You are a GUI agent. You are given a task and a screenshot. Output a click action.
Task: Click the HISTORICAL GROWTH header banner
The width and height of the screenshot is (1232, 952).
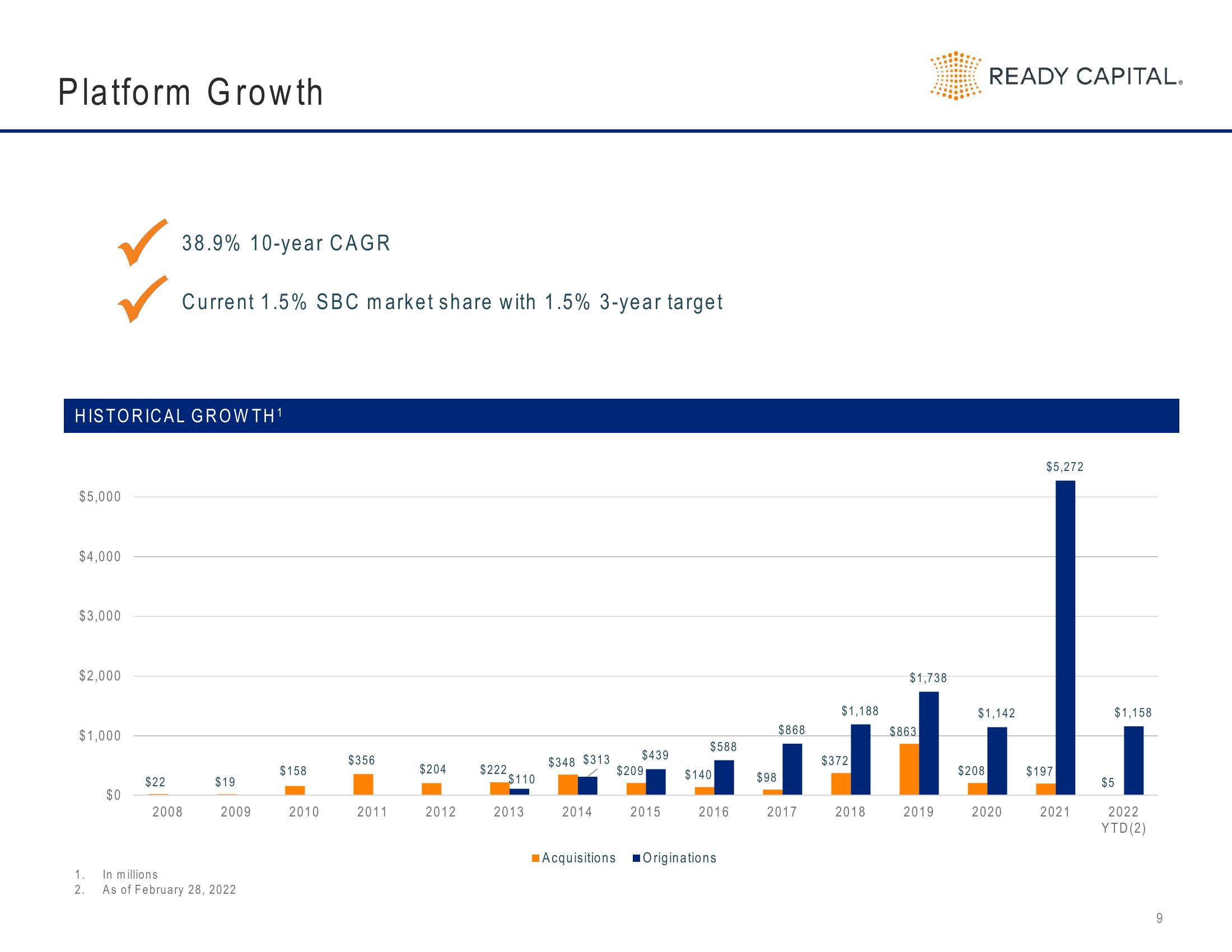tap(621, 416)
